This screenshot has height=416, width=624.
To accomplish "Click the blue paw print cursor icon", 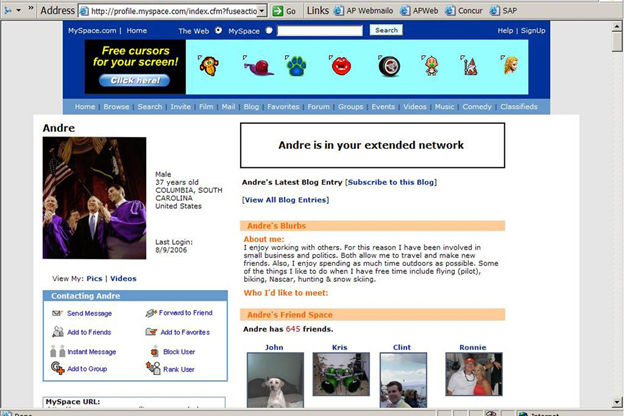I will pos(296,66).
